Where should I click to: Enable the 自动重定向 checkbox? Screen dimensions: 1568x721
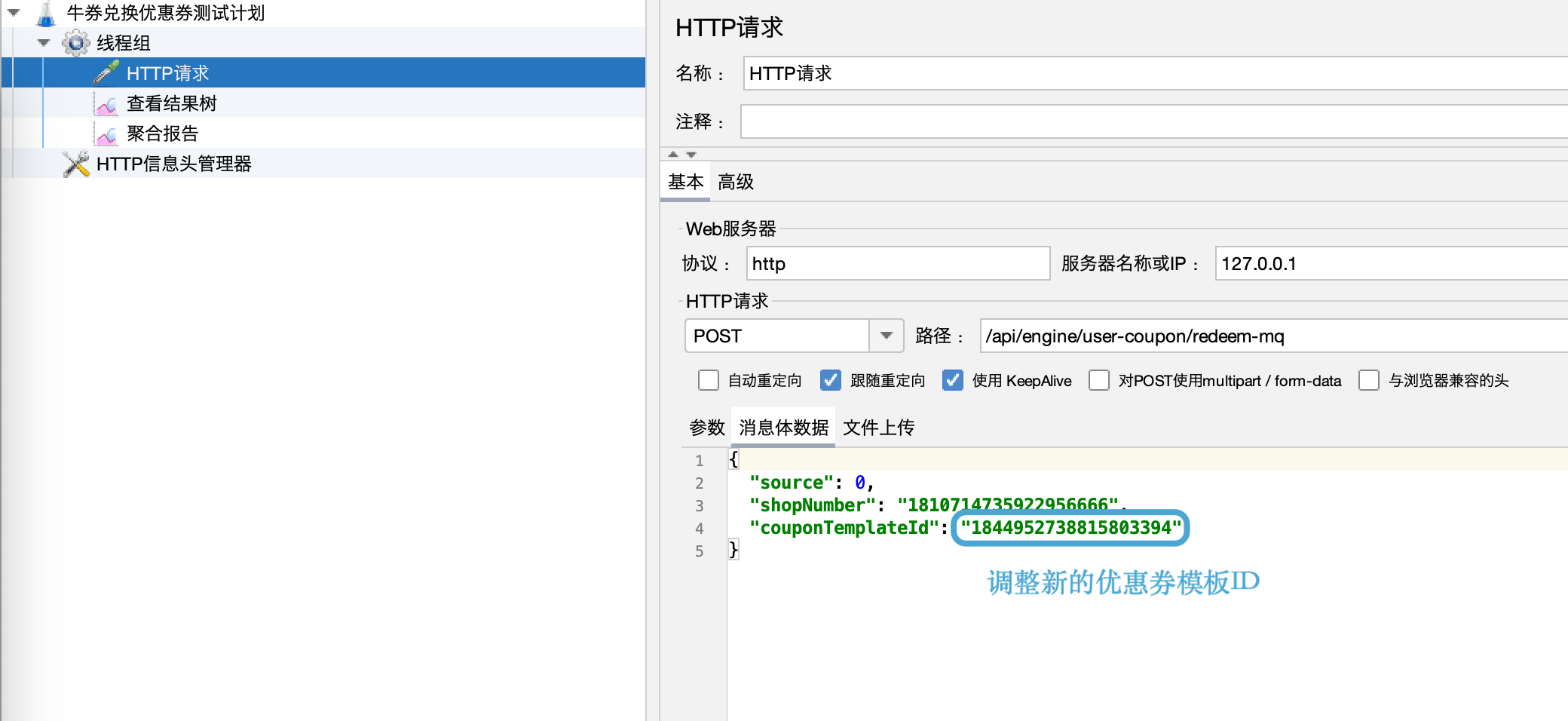(x=708, y=380)
